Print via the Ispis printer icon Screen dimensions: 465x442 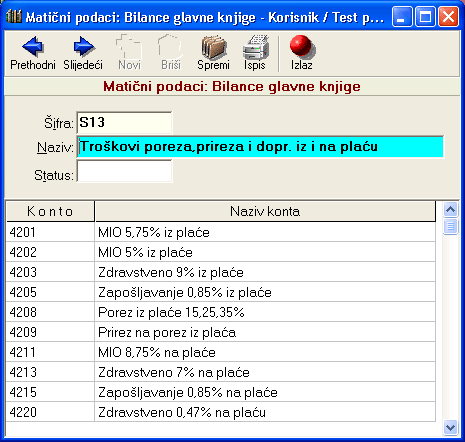point(255,47)
